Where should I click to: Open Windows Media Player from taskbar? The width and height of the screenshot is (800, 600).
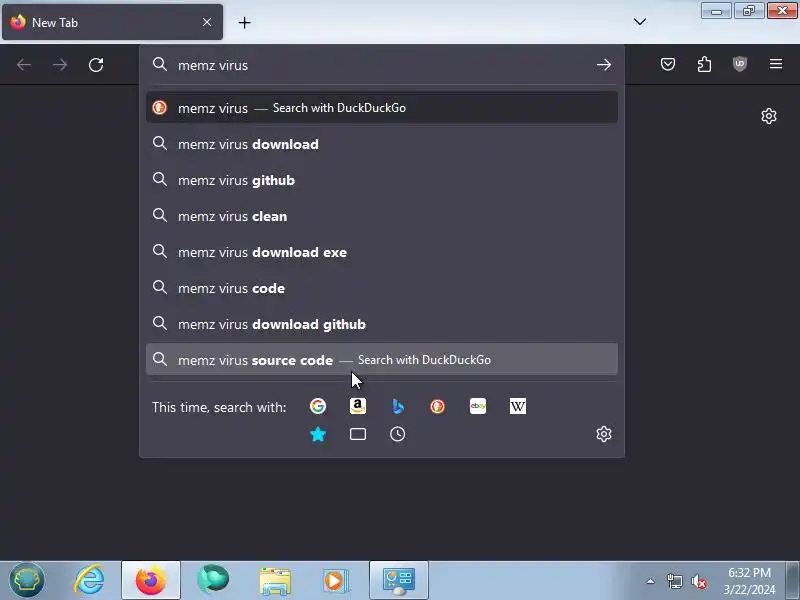[335, 581]
